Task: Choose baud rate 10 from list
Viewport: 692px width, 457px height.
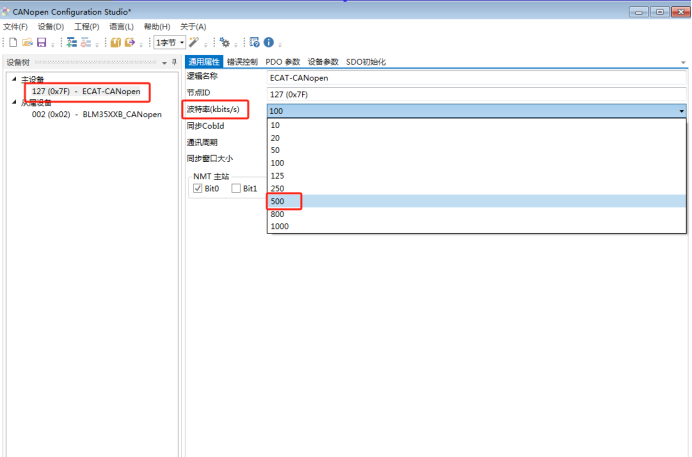Action: pyautogui.click(x=477, y=125)
